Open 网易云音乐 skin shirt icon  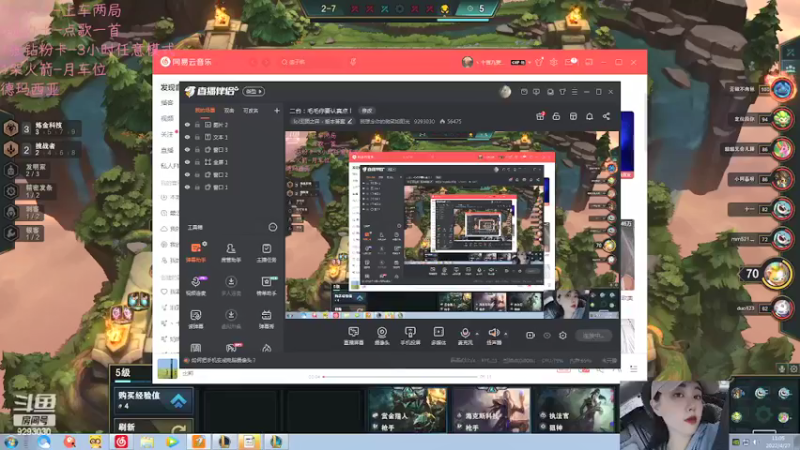click(539, 62)
